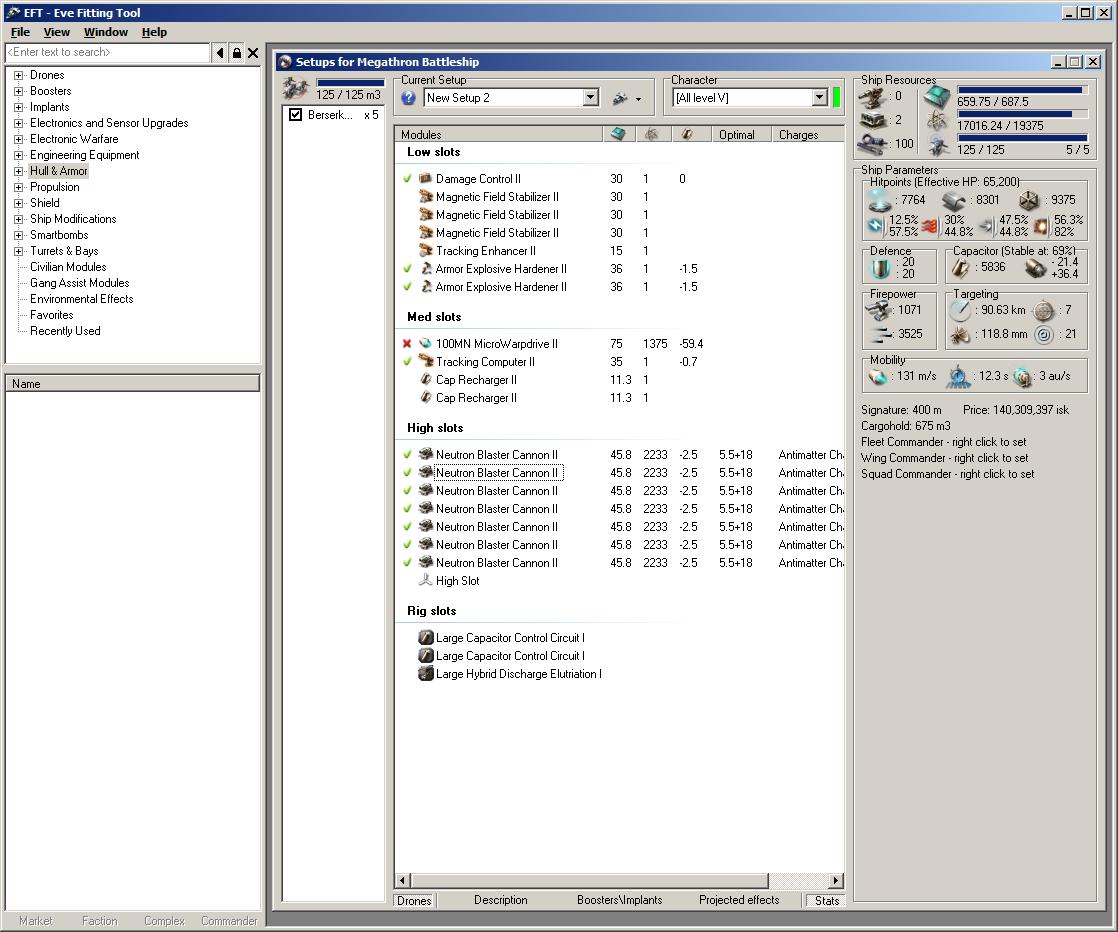Click the turret hardpoints icon in Ship Resources
Viewport: 1118px width, 932px height.
(x=871, y=96)
